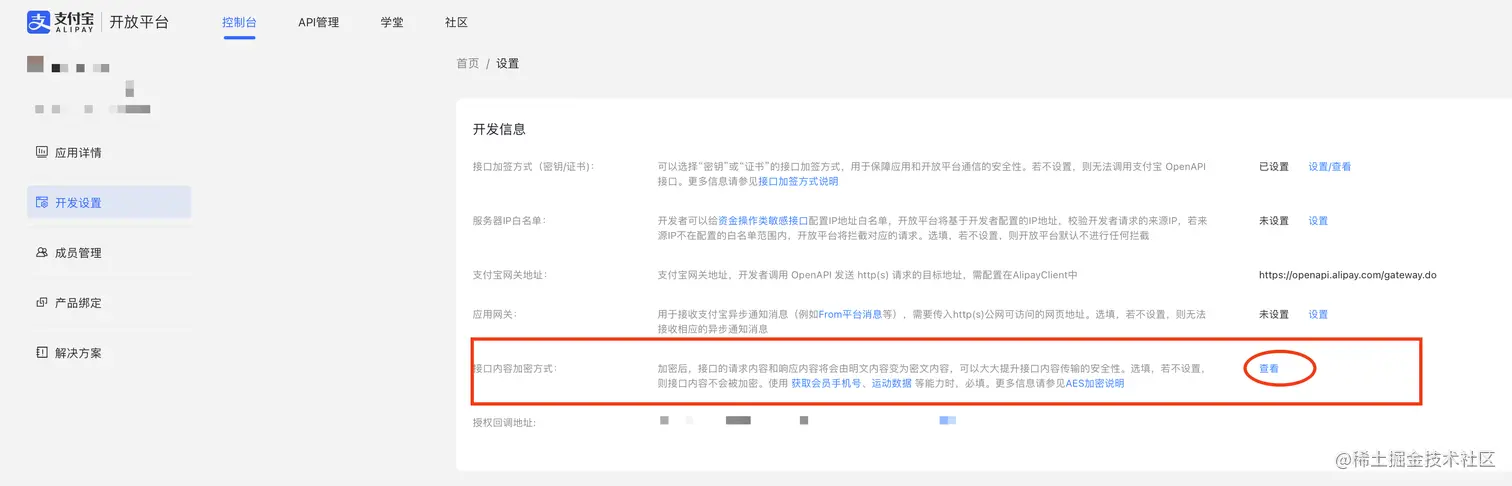
Task: Open the 社区 top menu
Action: [456, 22]
